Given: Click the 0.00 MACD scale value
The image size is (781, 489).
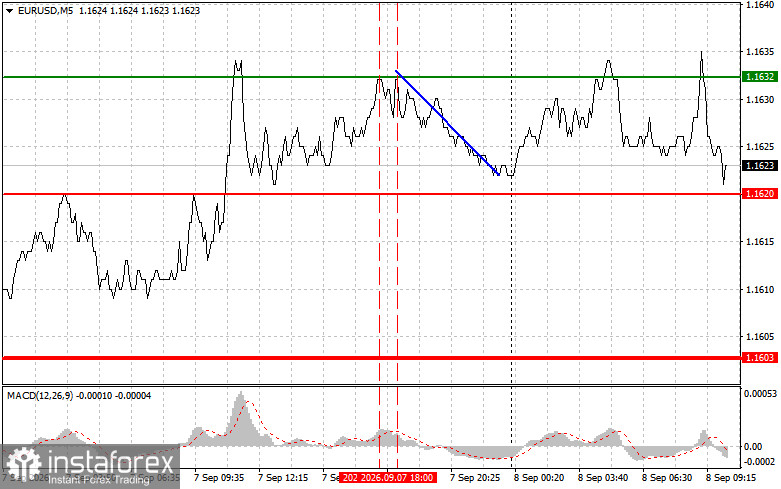Looking at the screenshot, I should 753,447.
